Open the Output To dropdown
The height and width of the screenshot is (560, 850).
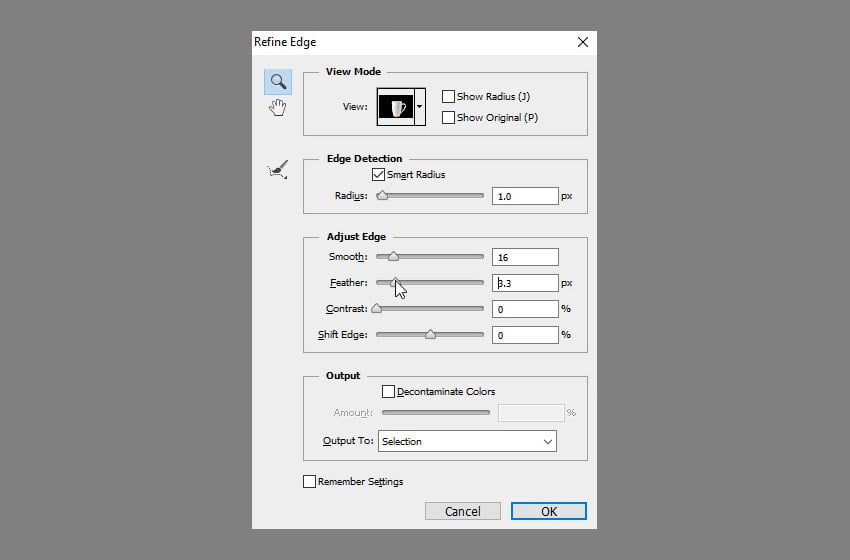[x=467, y=441]
